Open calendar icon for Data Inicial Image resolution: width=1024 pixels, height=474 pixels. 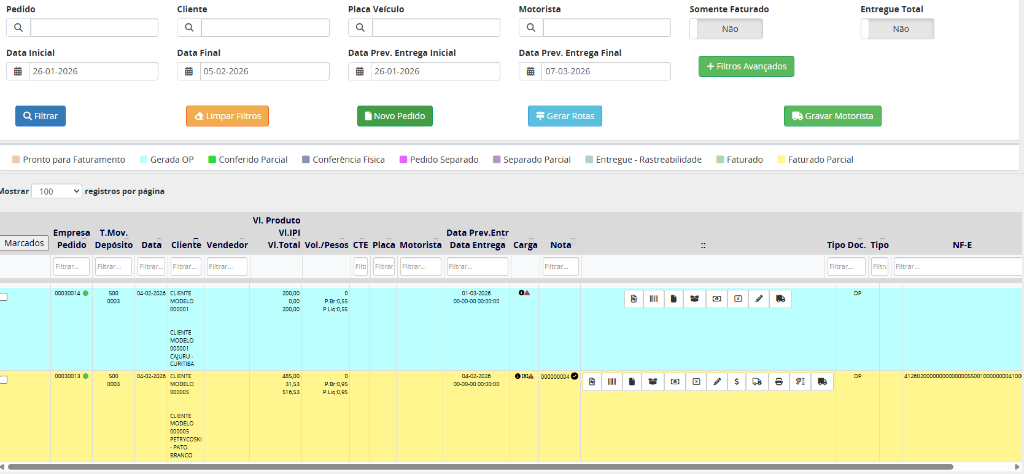(18, 72)
